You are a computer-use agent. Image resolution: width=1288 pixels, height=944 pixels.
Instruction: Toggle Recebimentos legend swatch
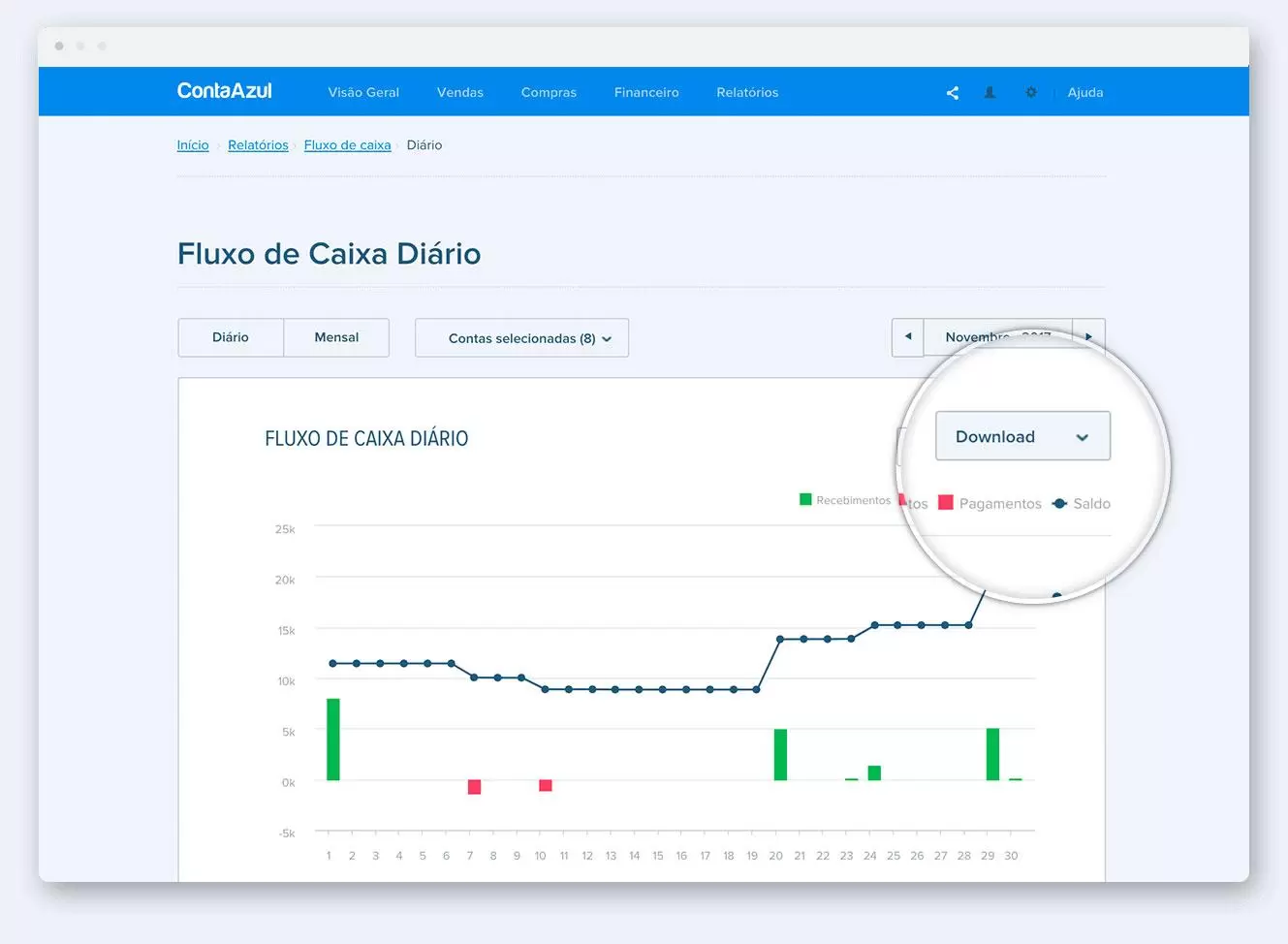(805, 500)
